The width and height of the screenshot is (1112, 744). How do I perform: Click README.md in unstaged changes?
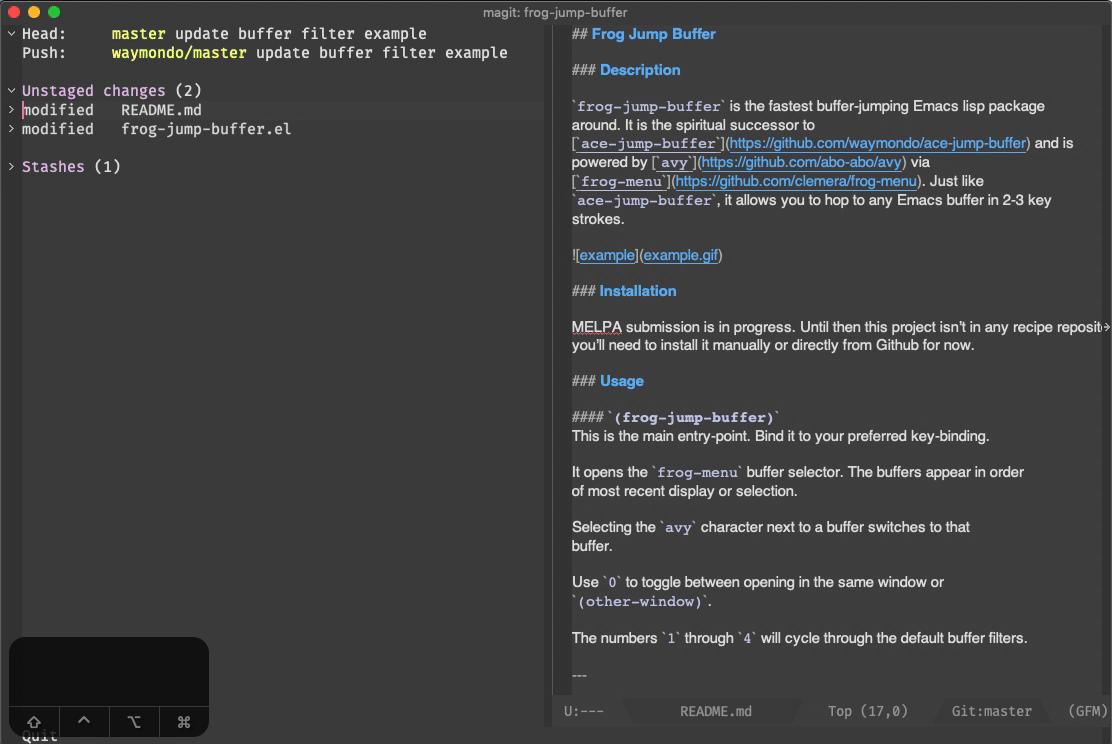(161, 110)
